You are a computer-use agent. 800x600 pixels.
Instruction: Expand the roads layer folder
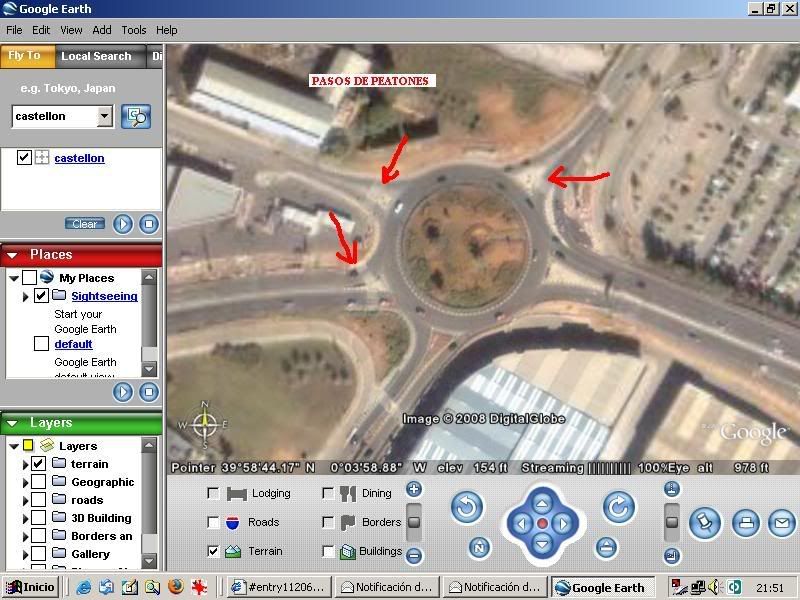pos(26,501)
